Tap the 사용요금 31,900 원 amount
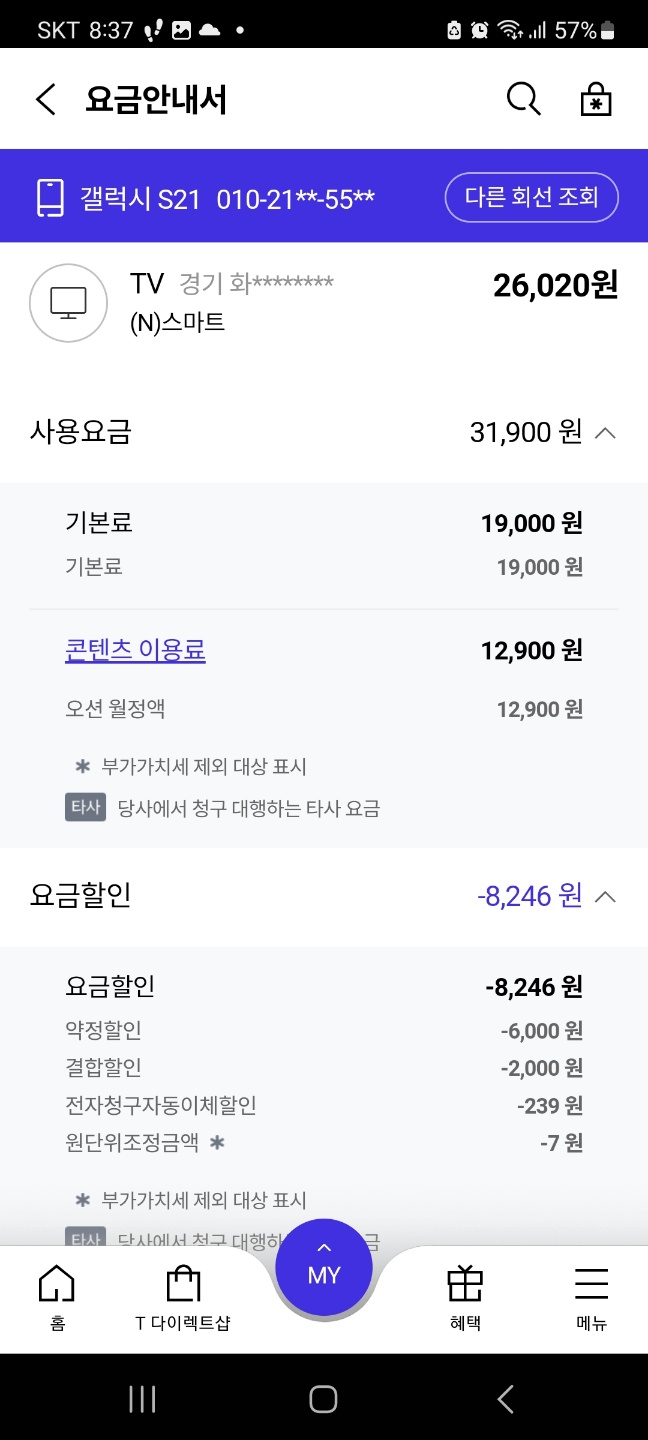Image resolution: width=648 pixels, height=1440 pixels. tap(525, 432)
